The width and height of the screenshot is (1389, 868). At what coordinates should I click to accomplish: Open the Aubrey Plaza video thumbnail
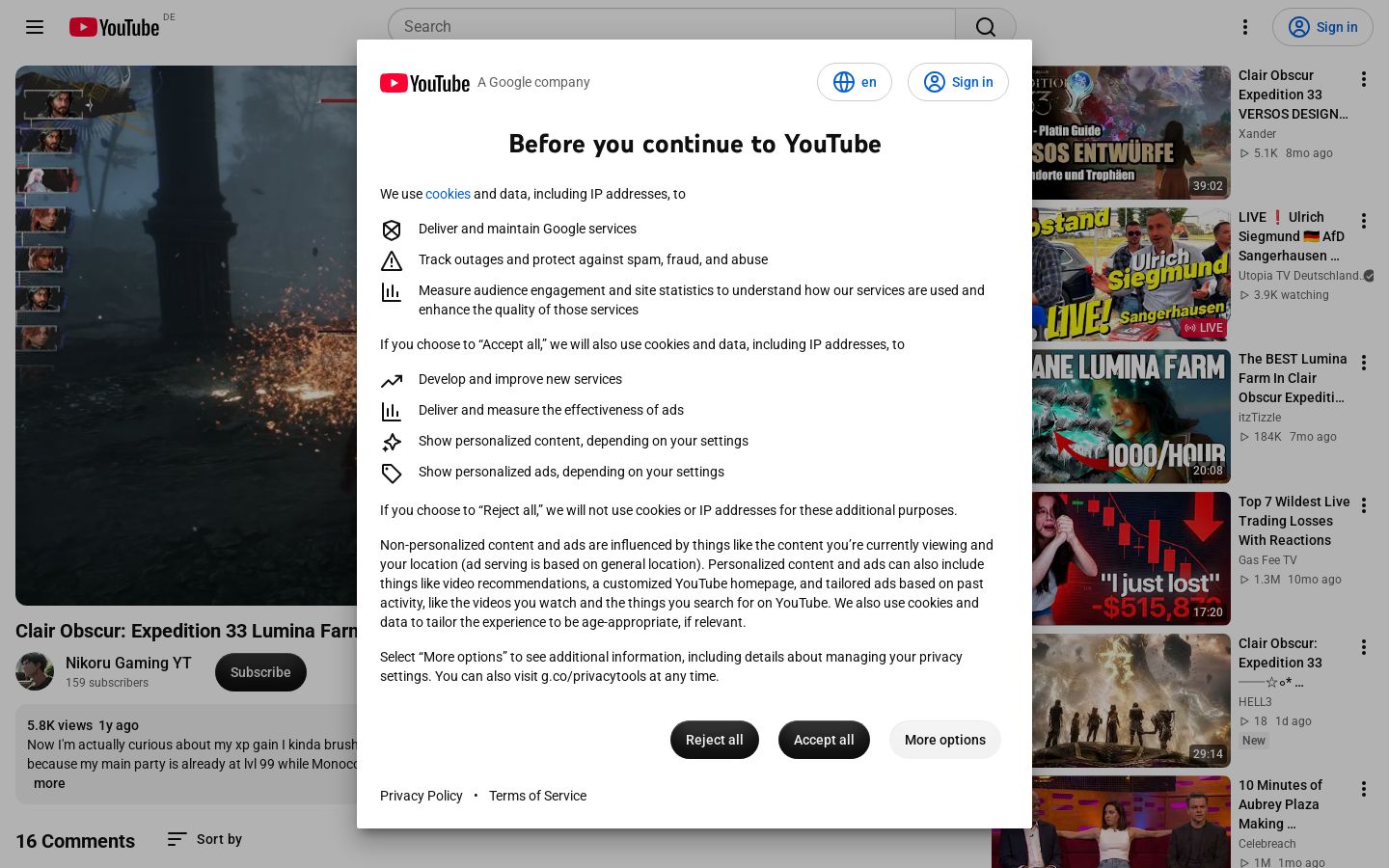click(1111, 822)
